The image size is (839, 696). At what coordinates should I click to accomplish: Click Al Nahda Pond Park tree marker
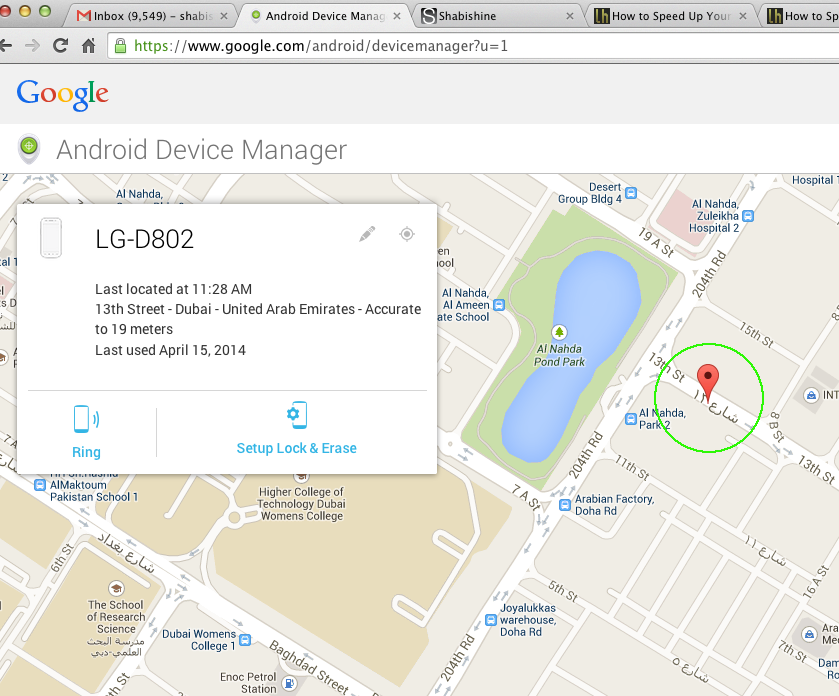(x=559, y=332)
